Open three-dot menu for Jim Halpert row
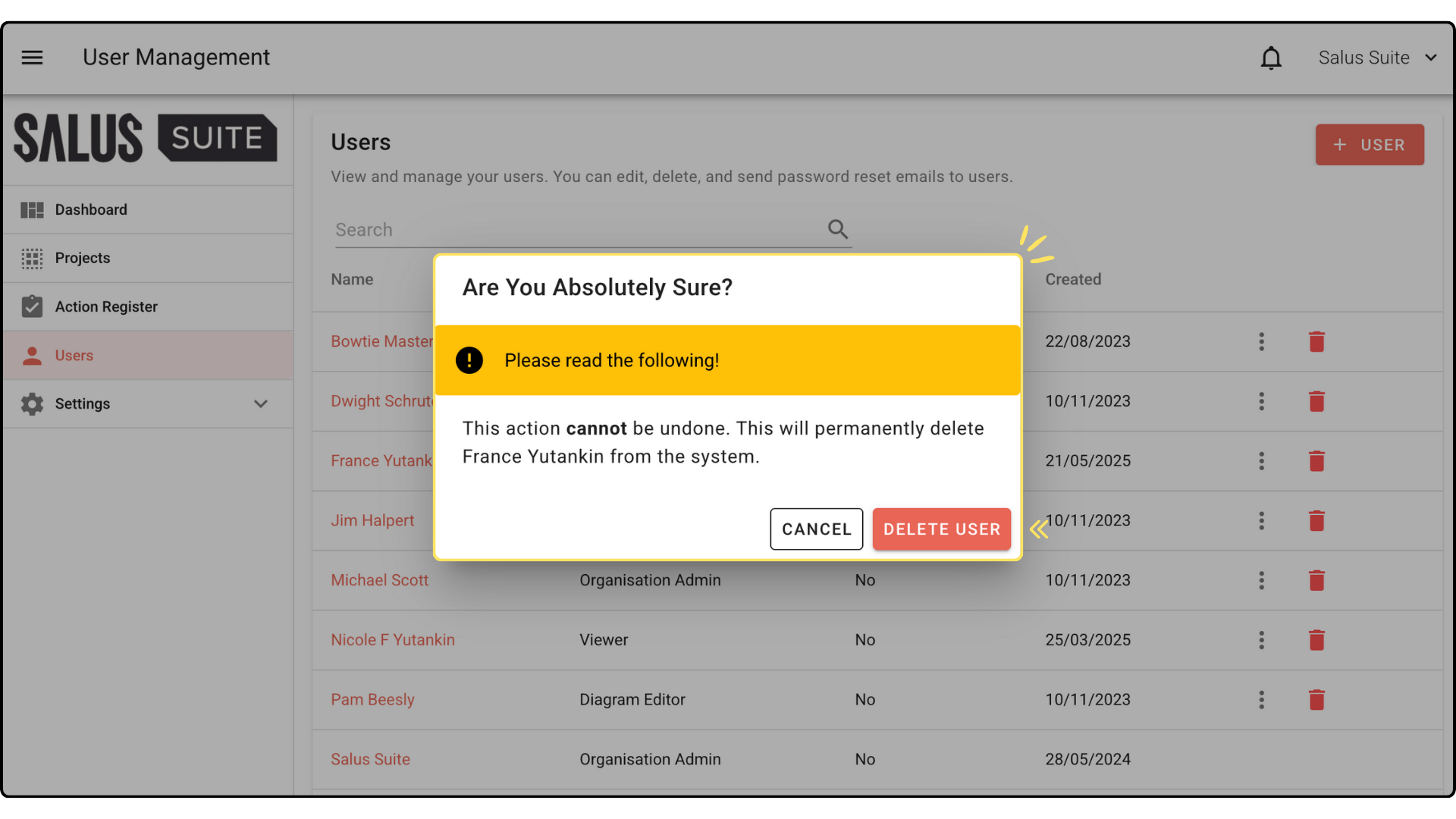1456x819 pixels. [x=1262, y=521]
